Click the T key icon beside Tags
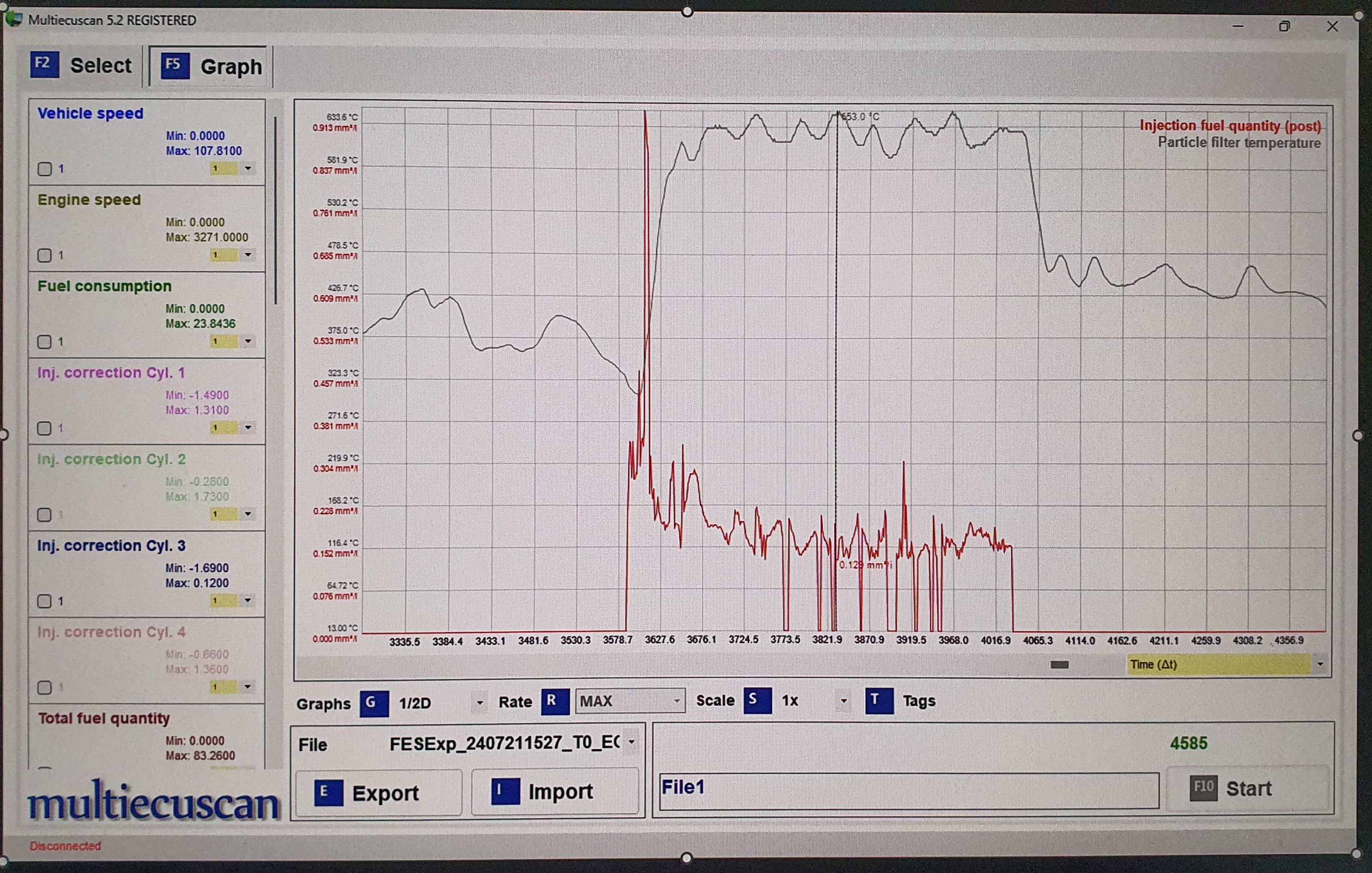 pos(879,701)
